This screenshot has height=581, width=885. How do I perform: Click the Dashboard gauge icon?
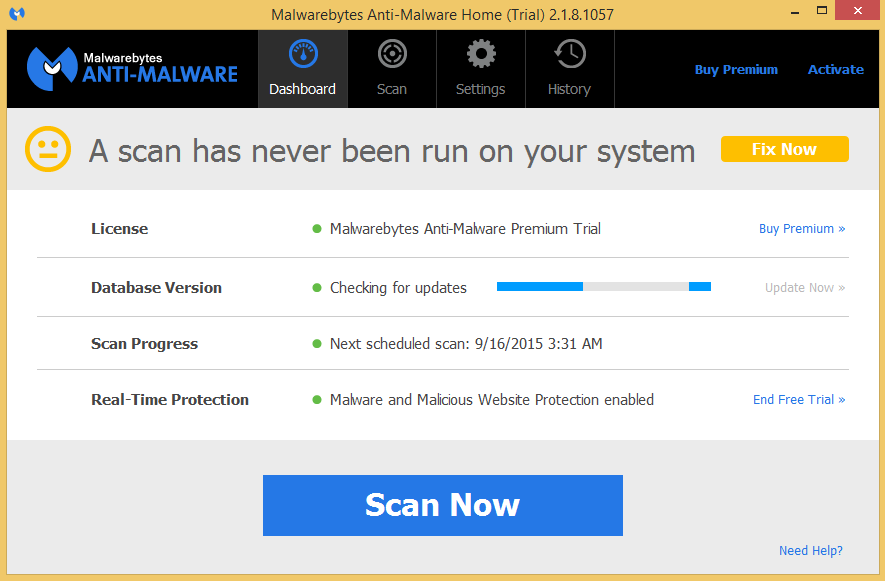pyautogui.click(x=303, y=54)
